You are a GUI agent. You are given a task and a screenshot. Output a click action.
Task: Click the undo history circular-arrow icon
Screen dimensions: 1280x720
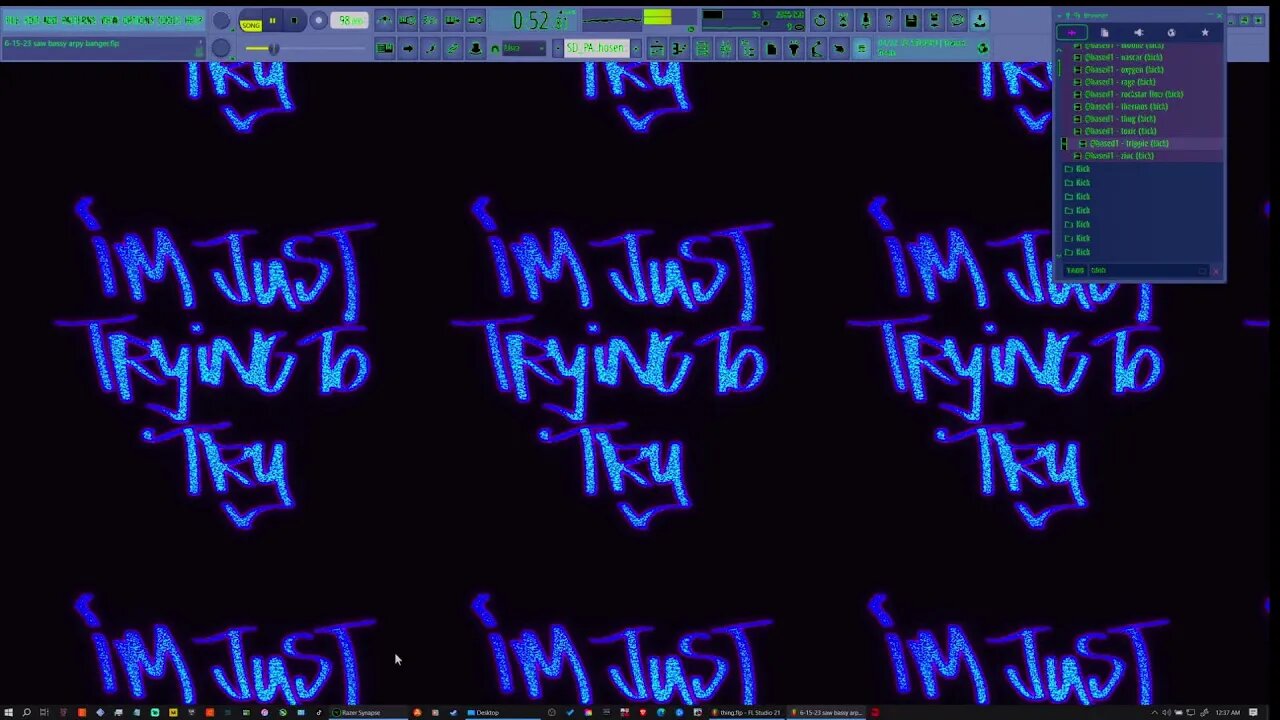(x=820, y=20)
